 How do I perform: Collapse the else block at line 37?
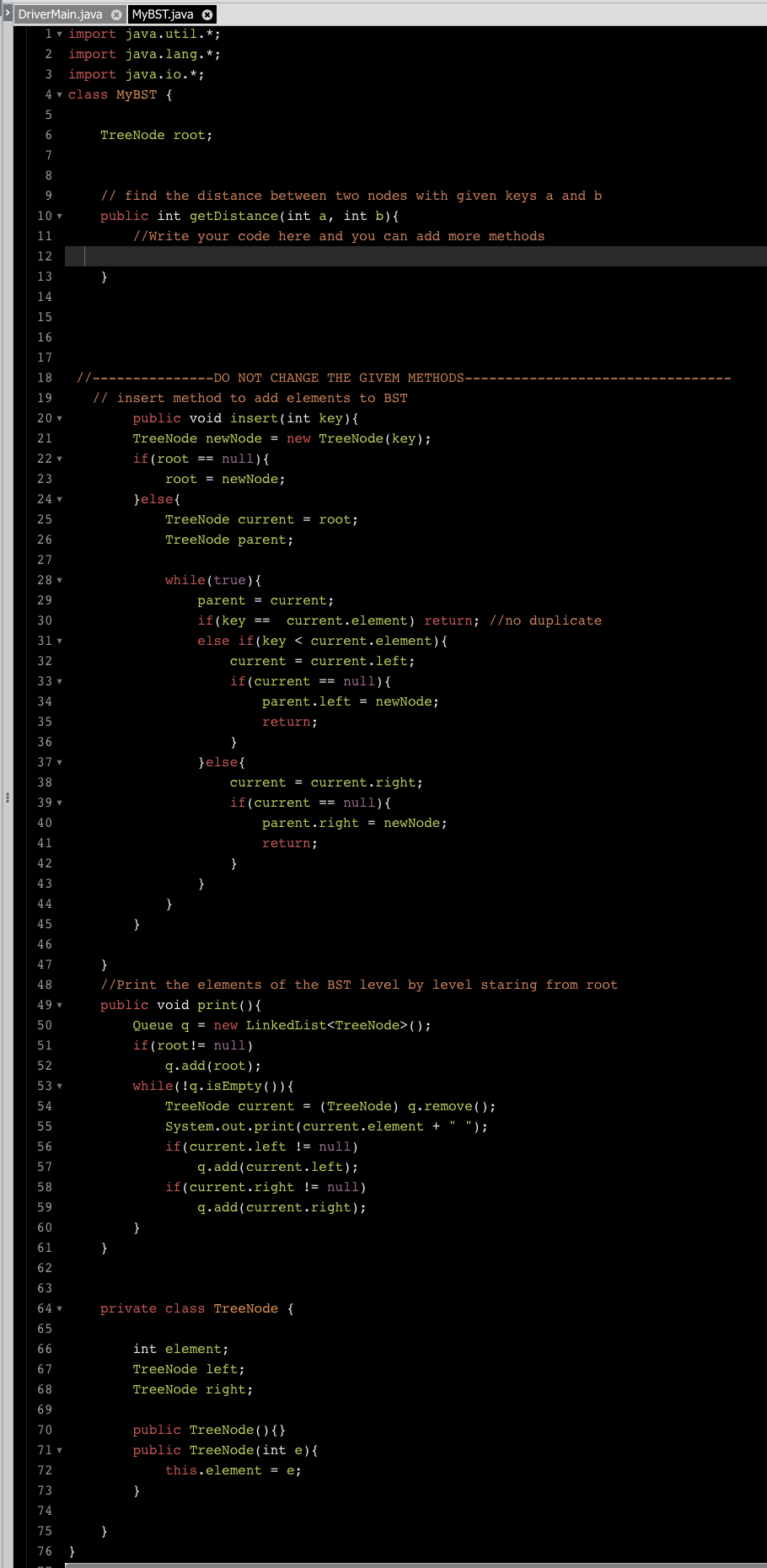click(x=59, y=762)
